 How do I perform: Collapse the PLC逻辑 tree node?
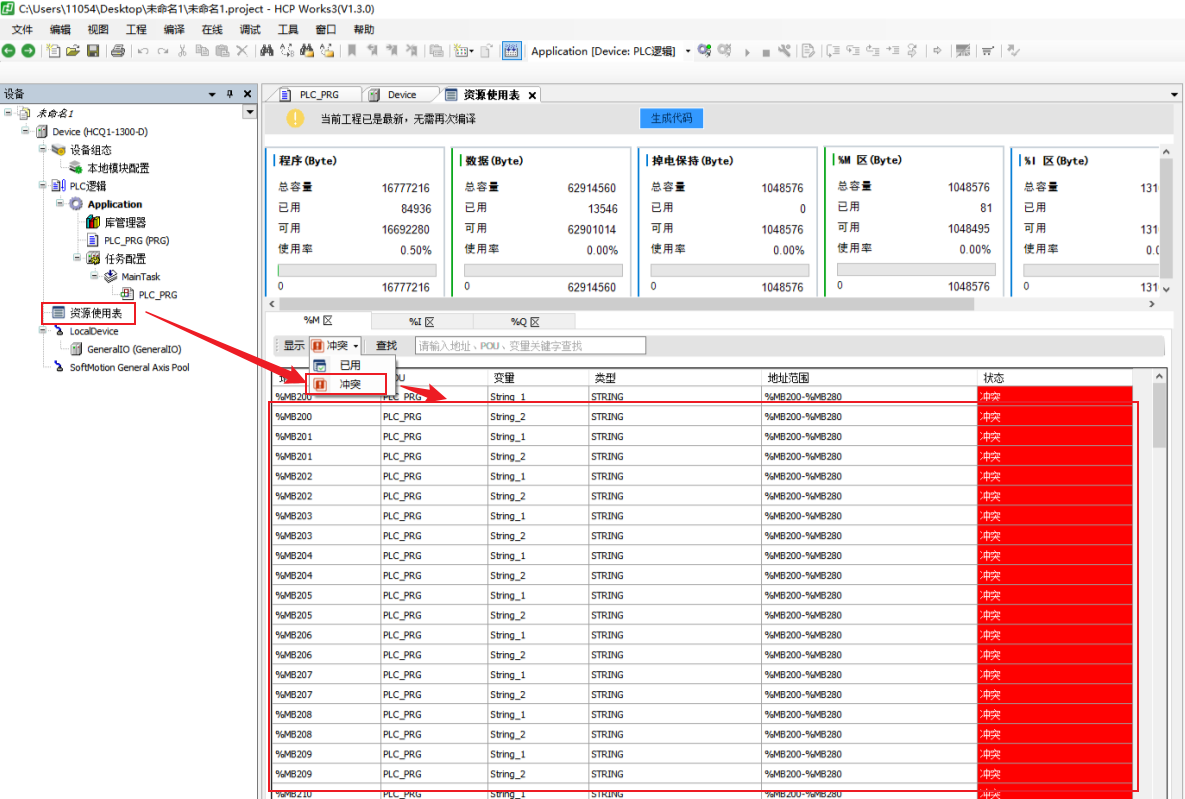pos(42,186)
